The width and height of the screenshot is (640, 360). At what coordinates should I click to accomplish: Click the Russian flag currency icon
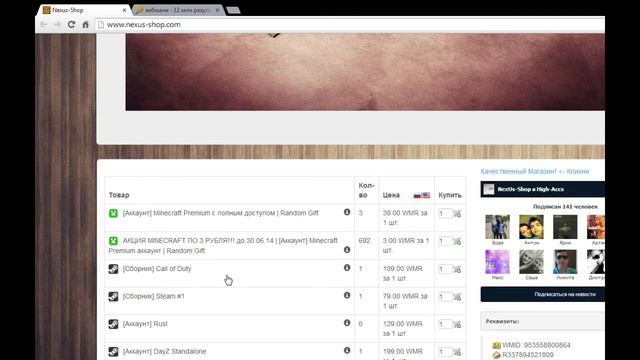(417, 196)
